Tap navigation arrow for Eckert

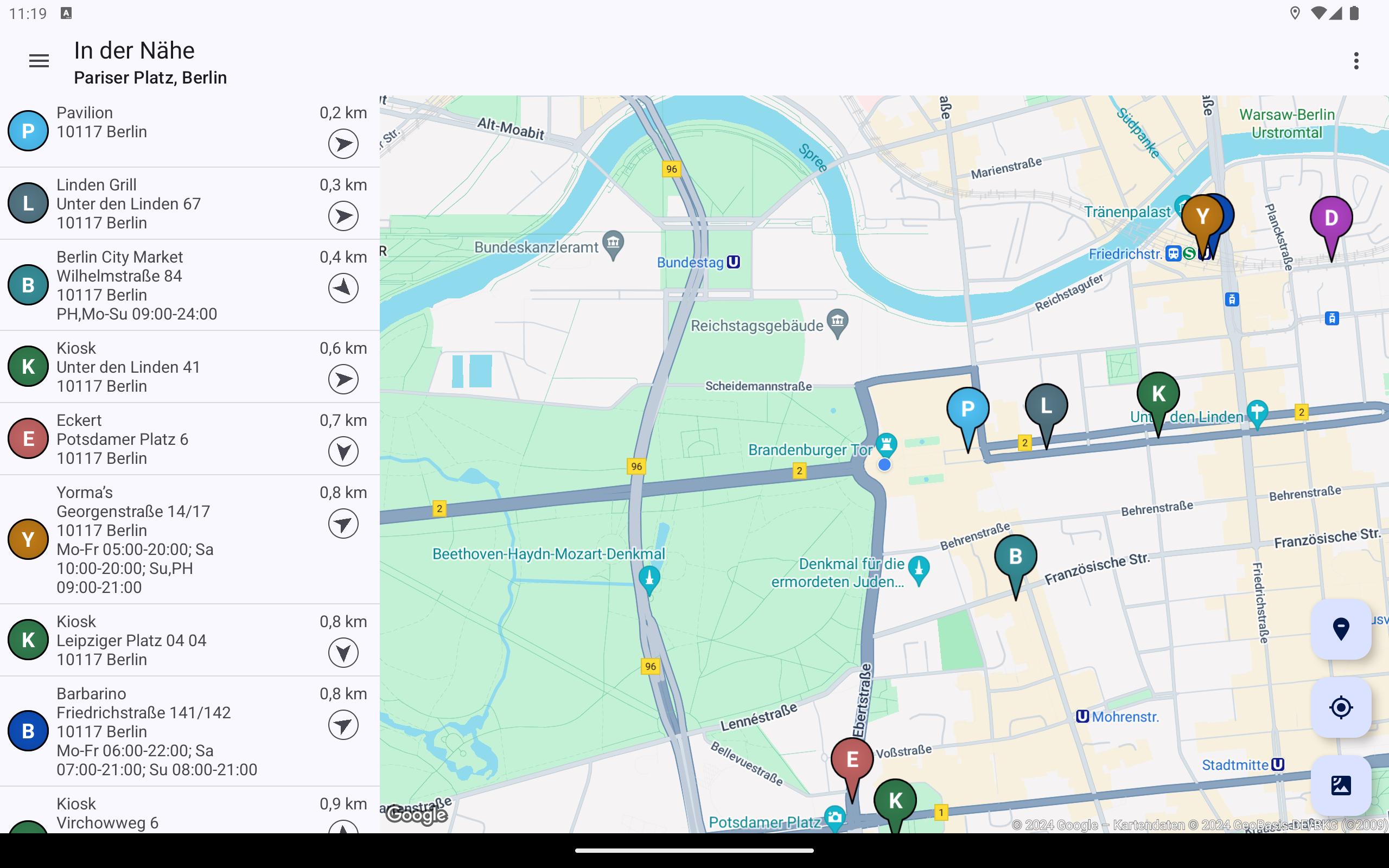(x=343, y=451)
